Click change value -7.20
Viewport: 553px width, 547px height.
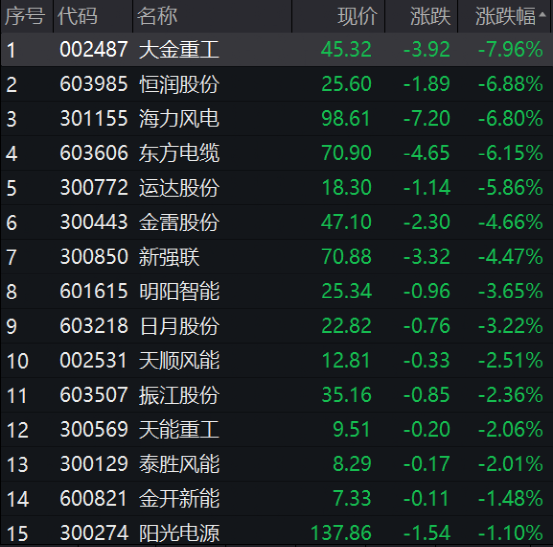(x=427, y=118)
